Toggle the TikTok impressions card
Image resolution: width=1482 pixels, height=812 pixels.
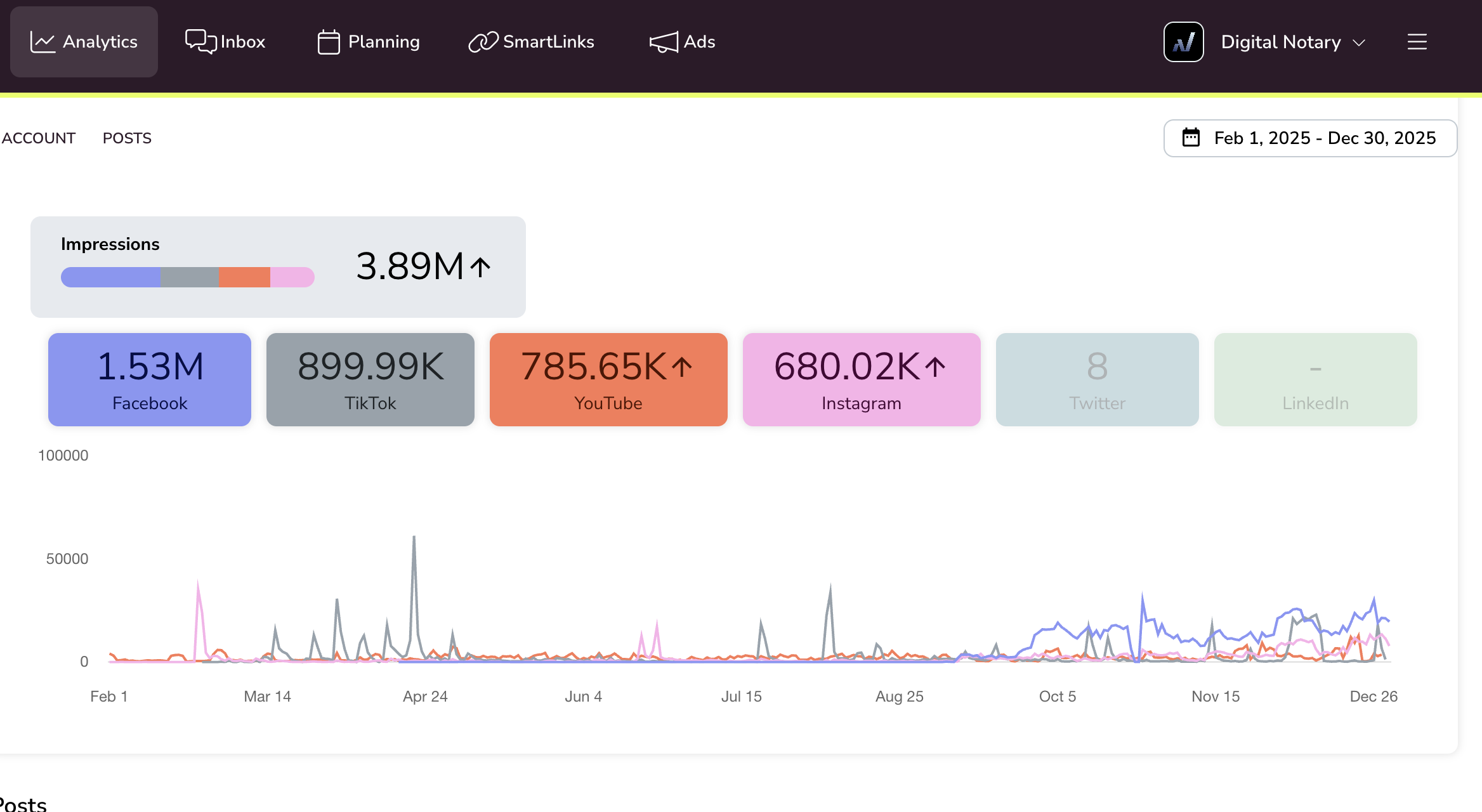(370, 379)
